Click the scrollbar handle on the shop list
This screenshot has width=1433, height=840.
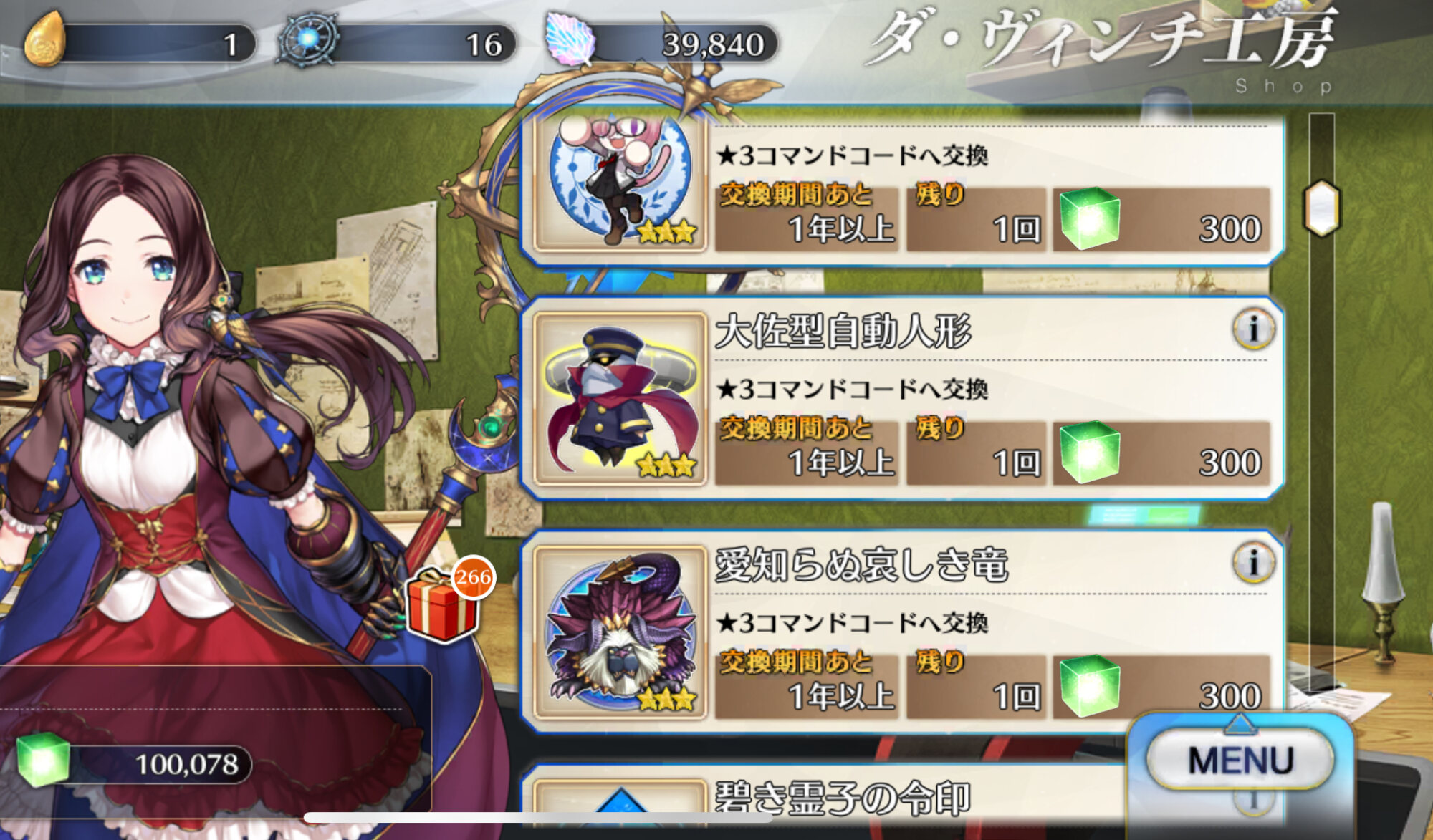(x=1322, y=208)
